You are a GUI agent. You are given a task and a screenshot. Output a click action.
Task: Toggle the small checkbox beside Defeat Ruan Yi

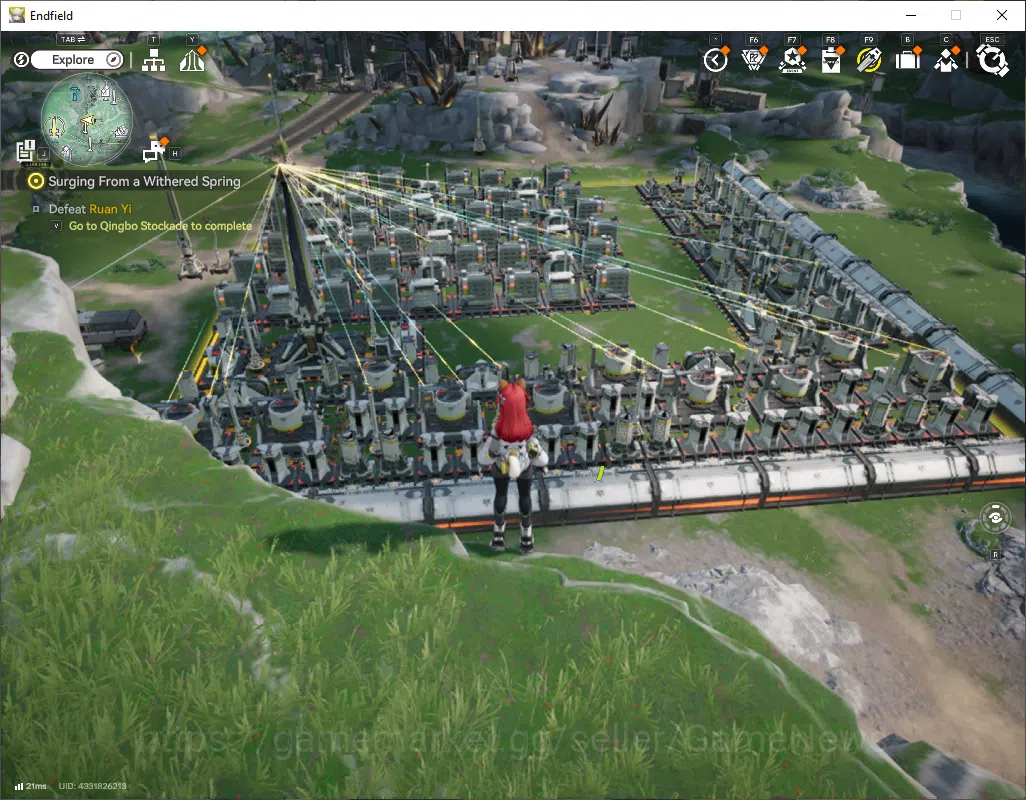tap(36, 209)
